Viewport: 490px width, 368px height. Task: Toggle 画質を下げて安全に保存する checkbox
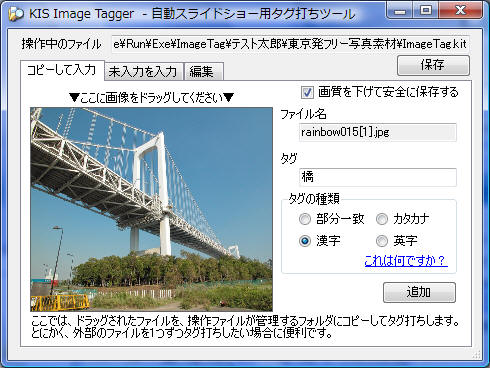(x=307, y=92)
